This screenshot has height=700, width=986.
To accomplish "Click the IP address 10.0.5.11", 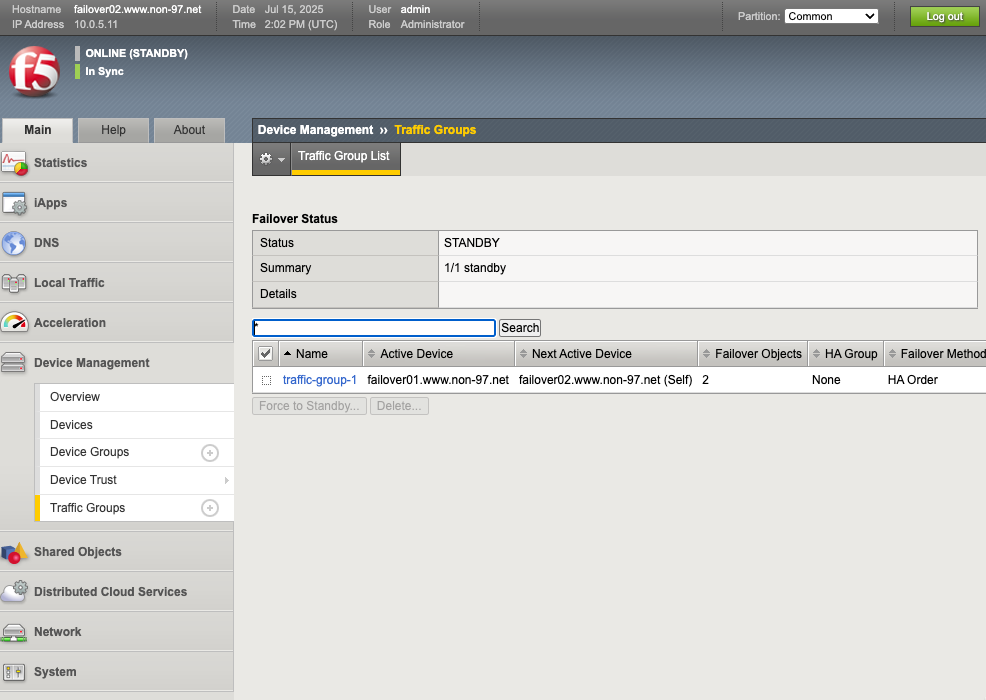I will coord(96,25).
